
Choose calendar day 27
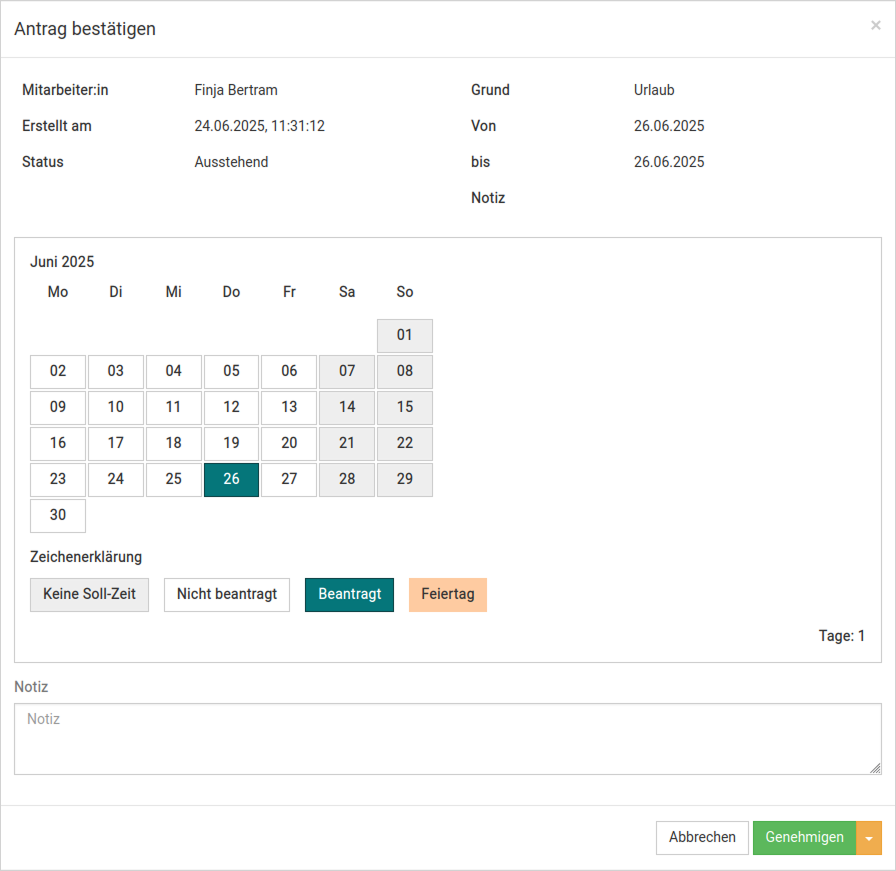289,480
